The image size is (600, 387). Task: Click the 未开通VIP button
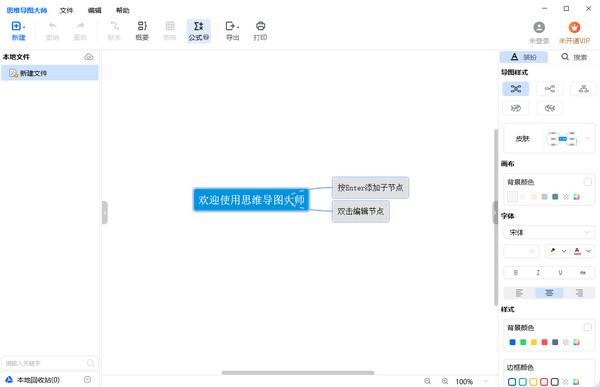click(574, 33)
